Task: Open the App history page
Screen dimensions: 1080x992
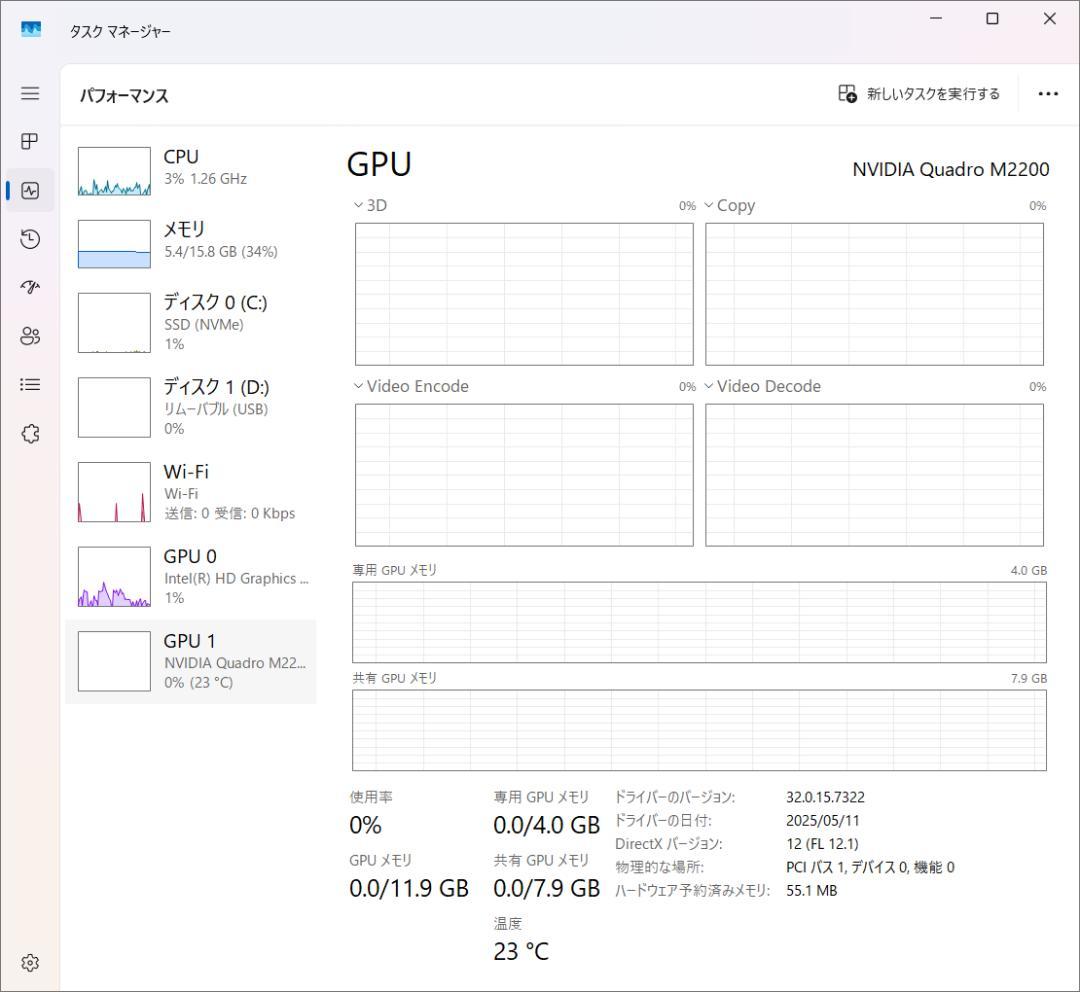Action: [30, 239]
